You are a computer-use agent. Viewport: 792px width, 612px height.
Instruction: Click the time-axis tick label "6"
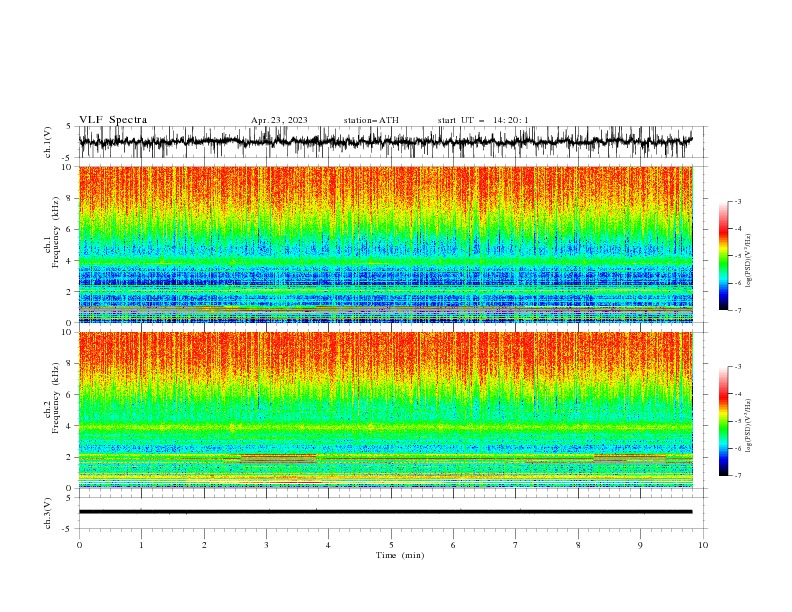[453, 545]
